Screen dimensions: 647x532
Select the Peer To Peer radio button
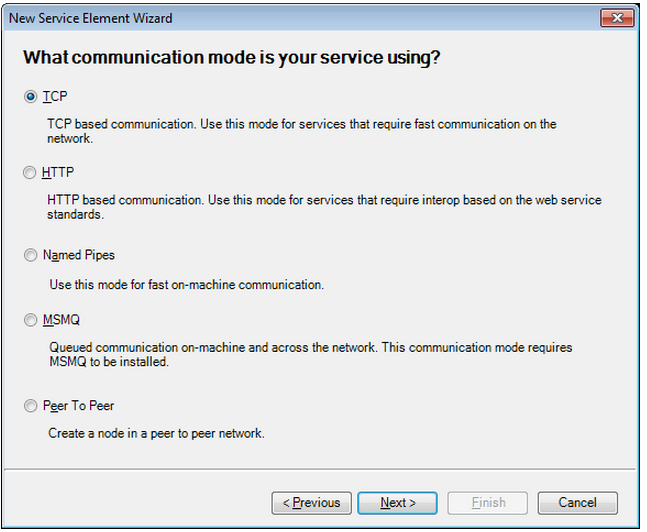[x=30, y=406]
